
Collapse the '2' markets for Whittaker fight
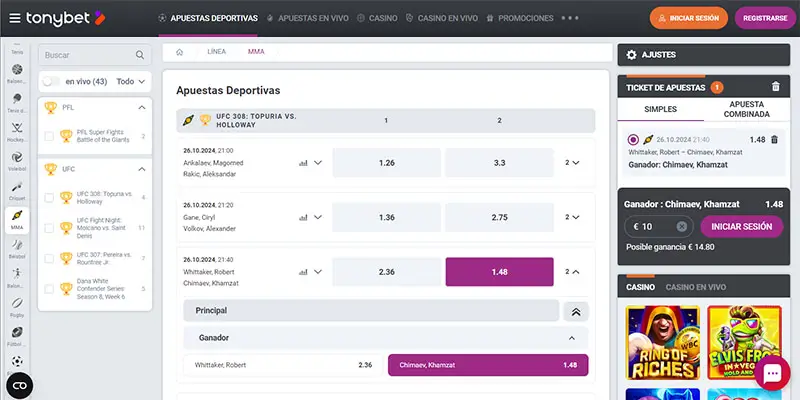572,272
